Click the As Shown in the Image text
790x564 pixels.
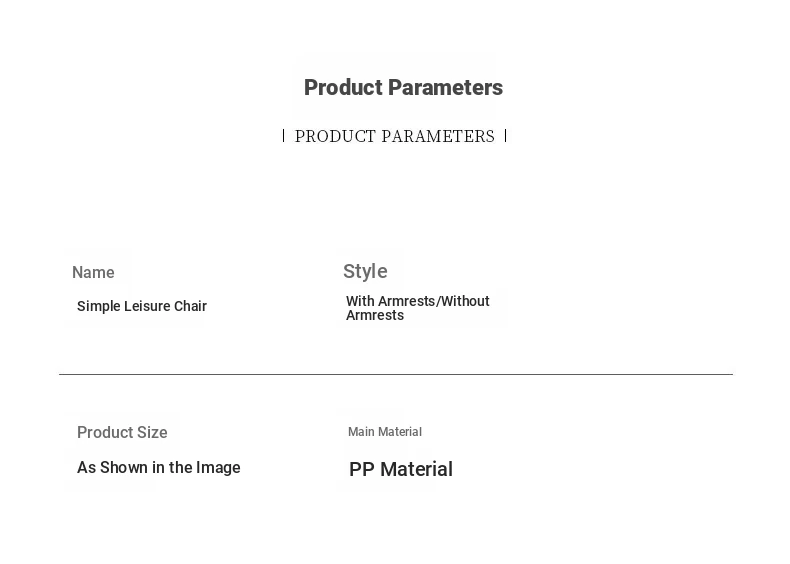tap(159, 468)
